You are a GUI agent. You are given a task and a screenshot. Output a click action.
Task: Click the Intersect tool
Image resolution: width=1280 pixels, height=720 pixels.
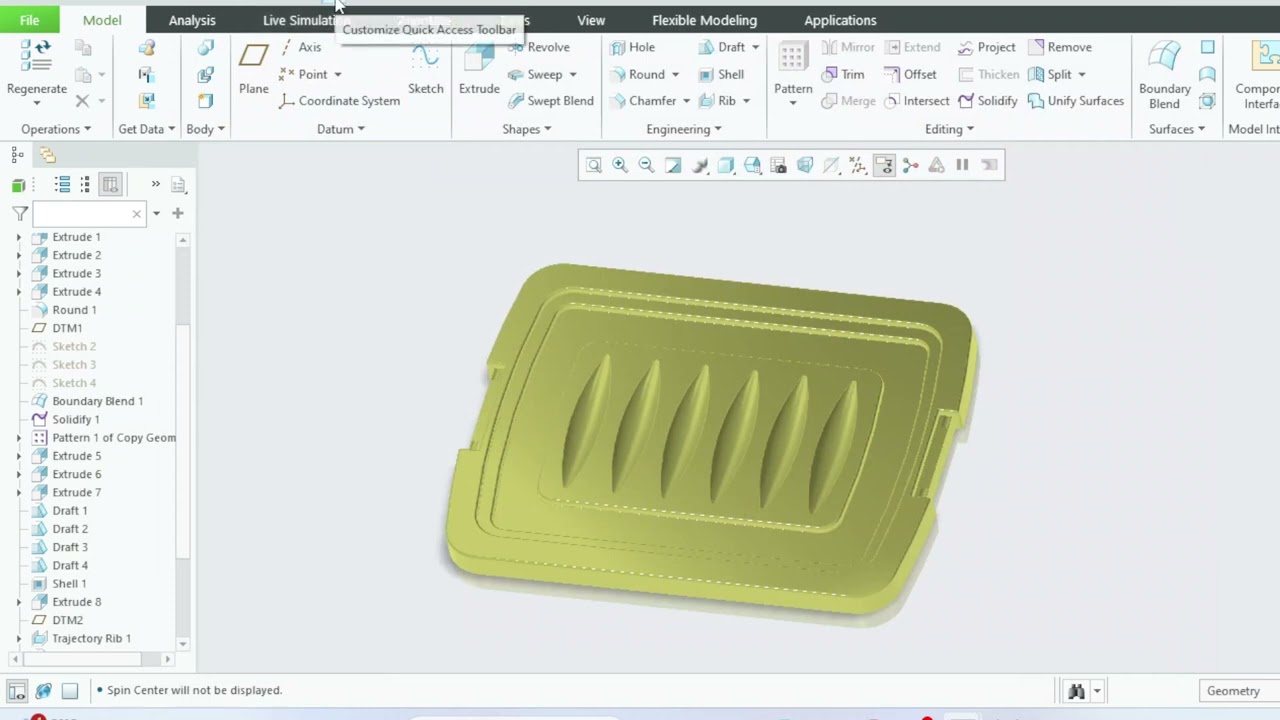click(916, 101)
